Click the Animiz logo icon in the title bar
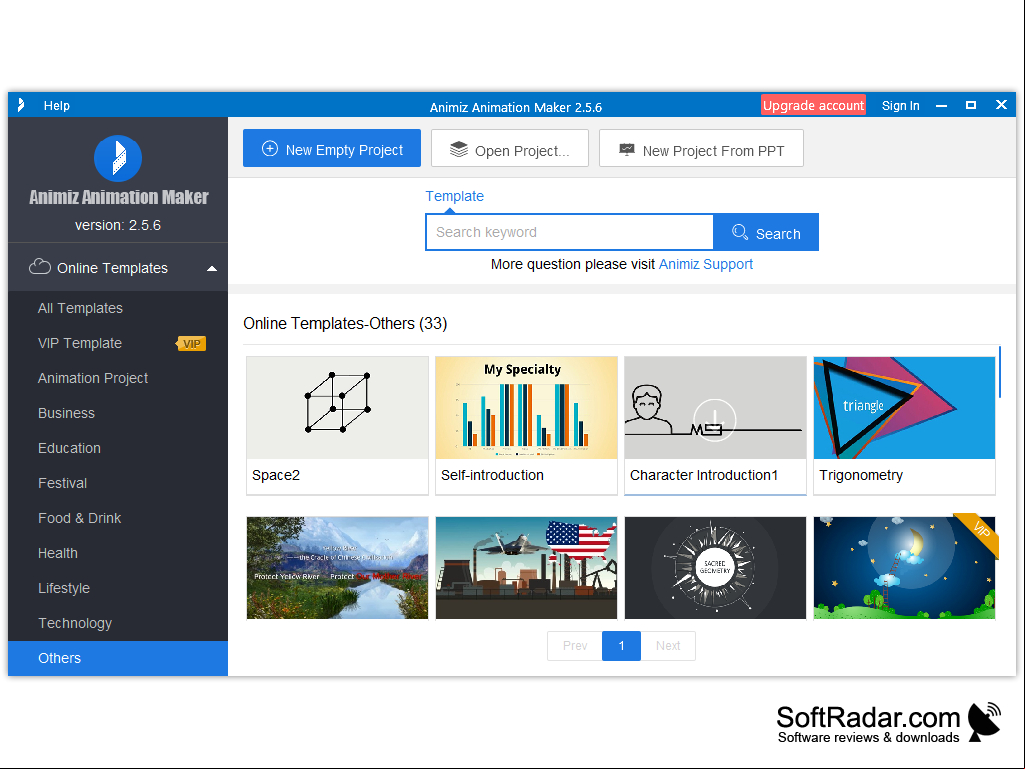This screenshot has height=769, width=1025. [21, 105]
